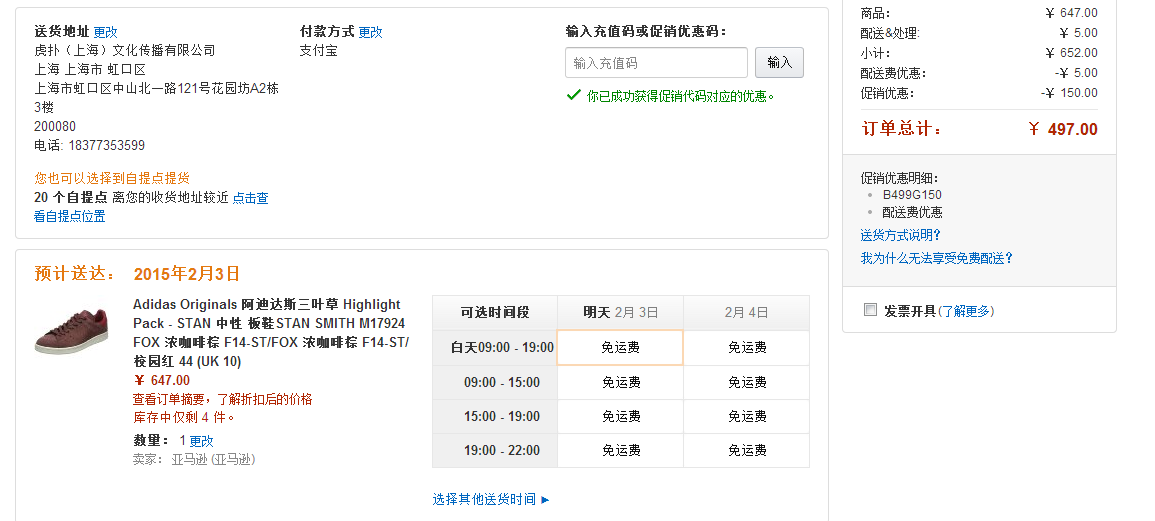This screenshot has height=521, width=1155.
Task: Click 您也可以选择到自提点提货 text
Action: (x=112, y=178)
